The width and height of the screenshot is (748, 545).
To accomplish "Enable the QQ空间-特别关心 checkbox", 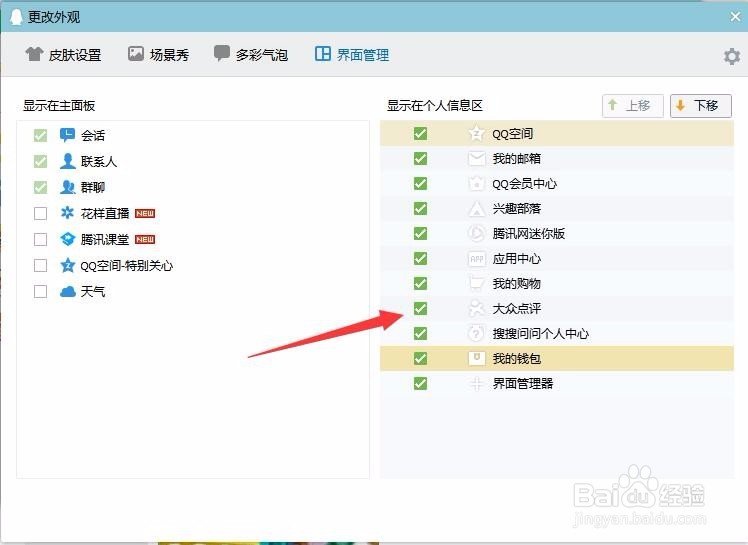I will pos(41,265).
